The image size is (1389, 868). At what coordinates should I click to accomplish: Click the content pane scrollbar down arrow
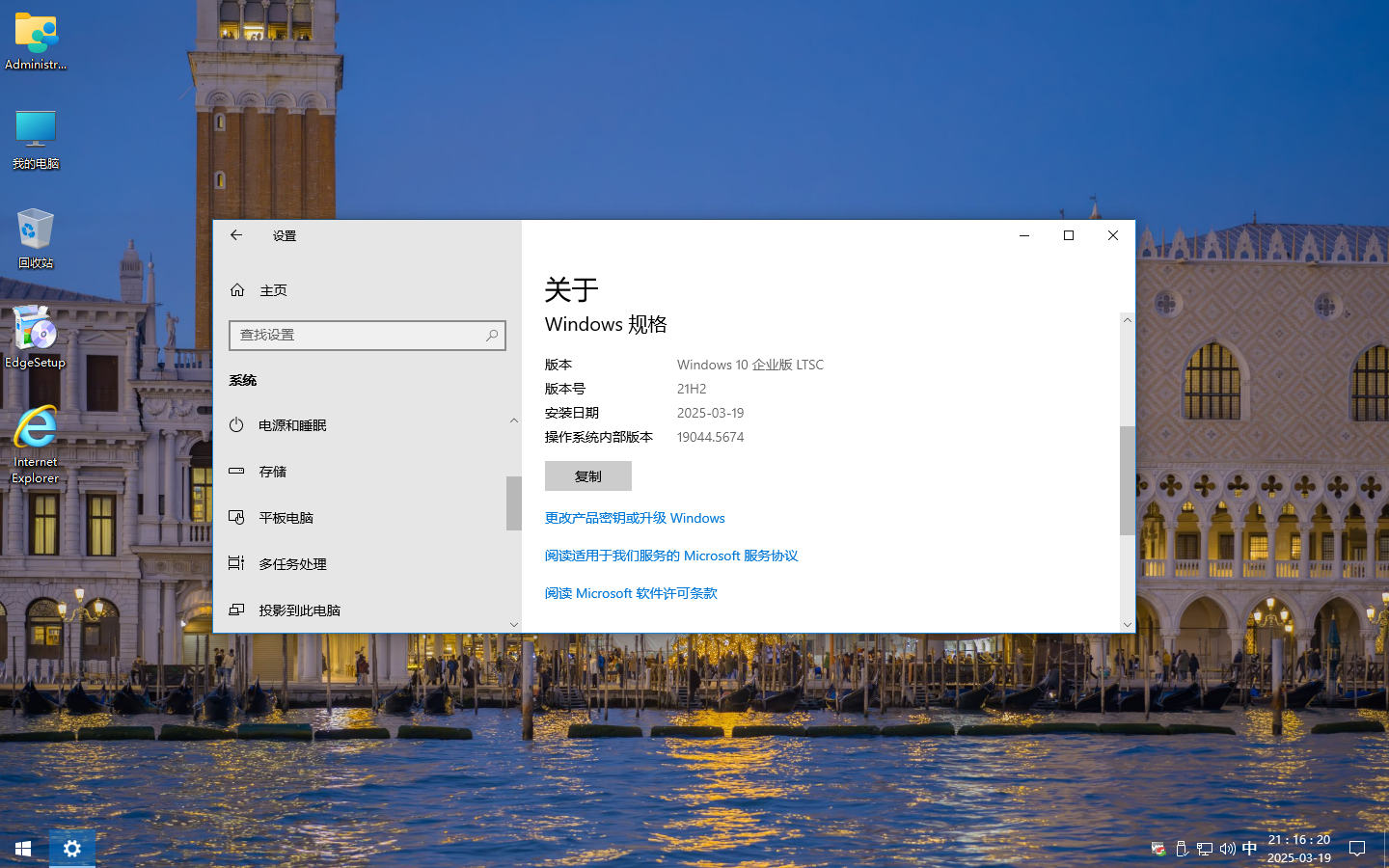1128,625
